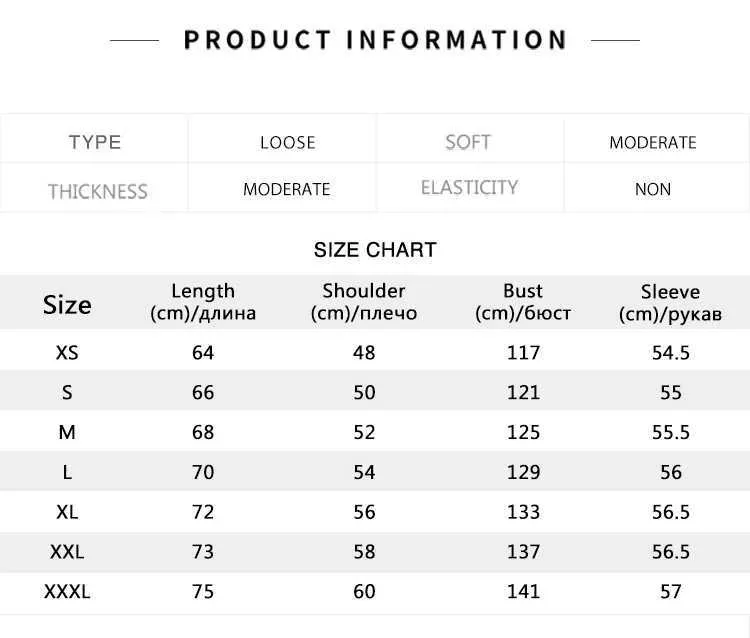Click the Length column header

(x=203, y=302)
